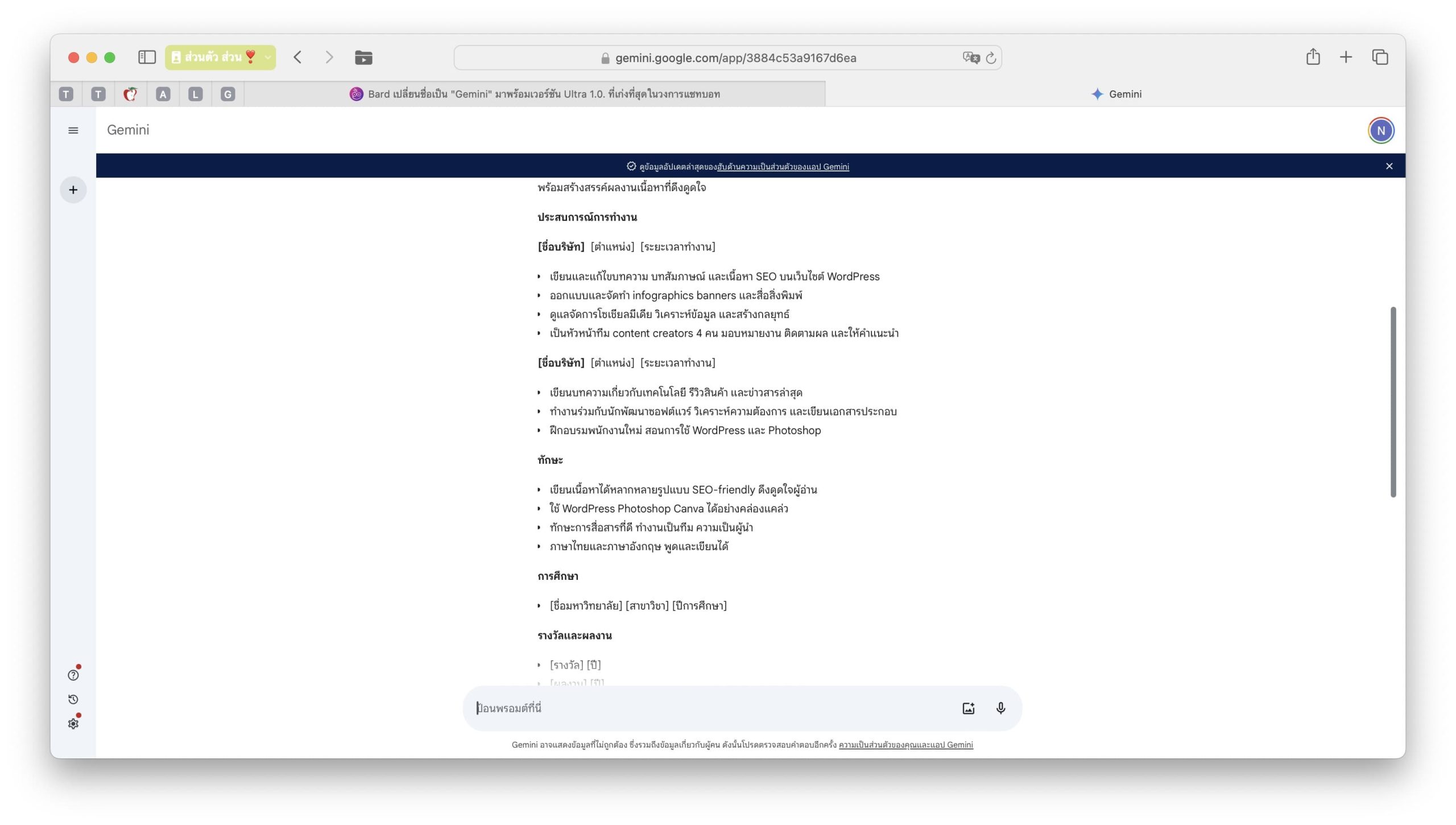Dismiss the dark blue notification banner
Image resolution: width=1456 pixels, height=825 pixels.
[x=1389, y=166]
